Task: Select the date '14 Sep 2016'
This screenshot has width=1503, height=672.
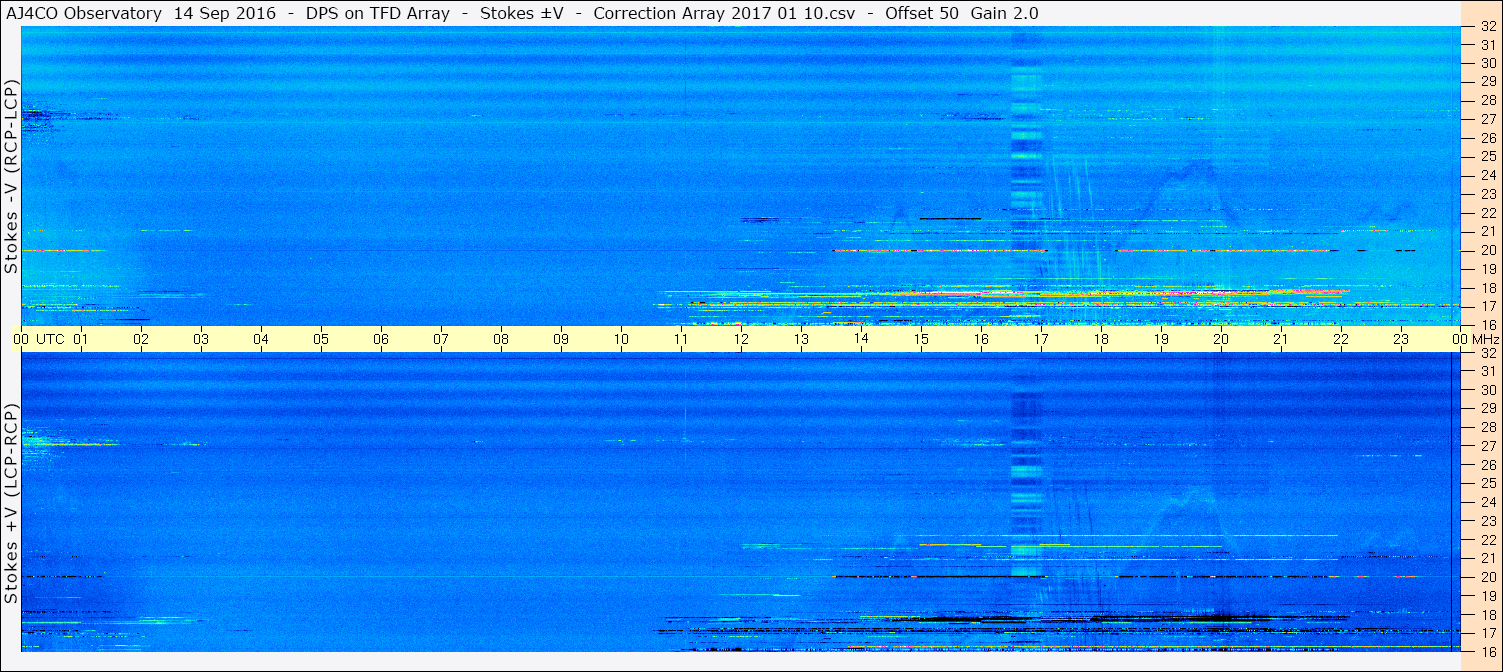Action: pos(224,13)
